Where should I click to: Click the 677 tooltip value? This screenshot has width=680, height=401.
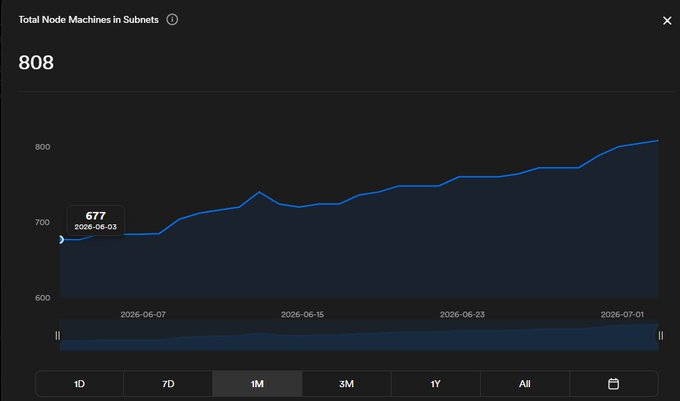point(95,216)
